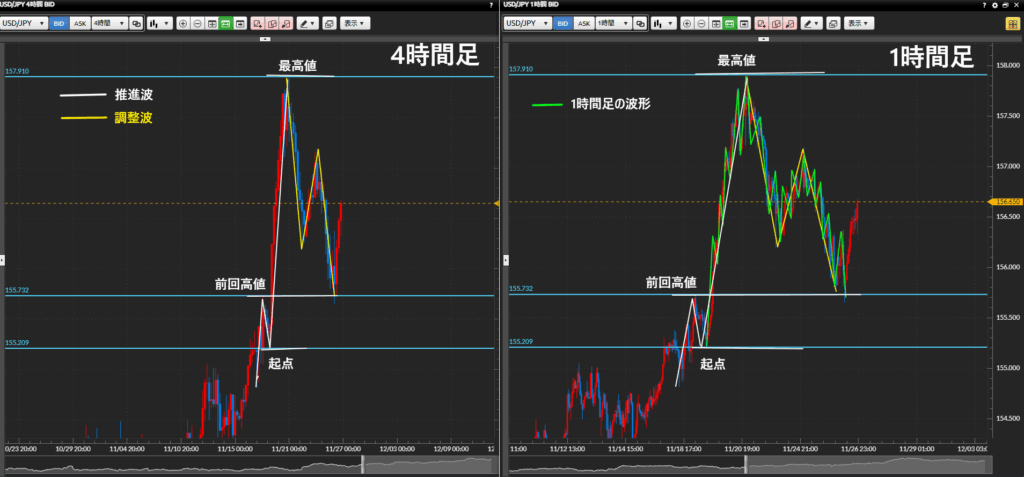Switch 4-hour chart to ASK price
Screen dimensions: 1024x477
(80, 23)
